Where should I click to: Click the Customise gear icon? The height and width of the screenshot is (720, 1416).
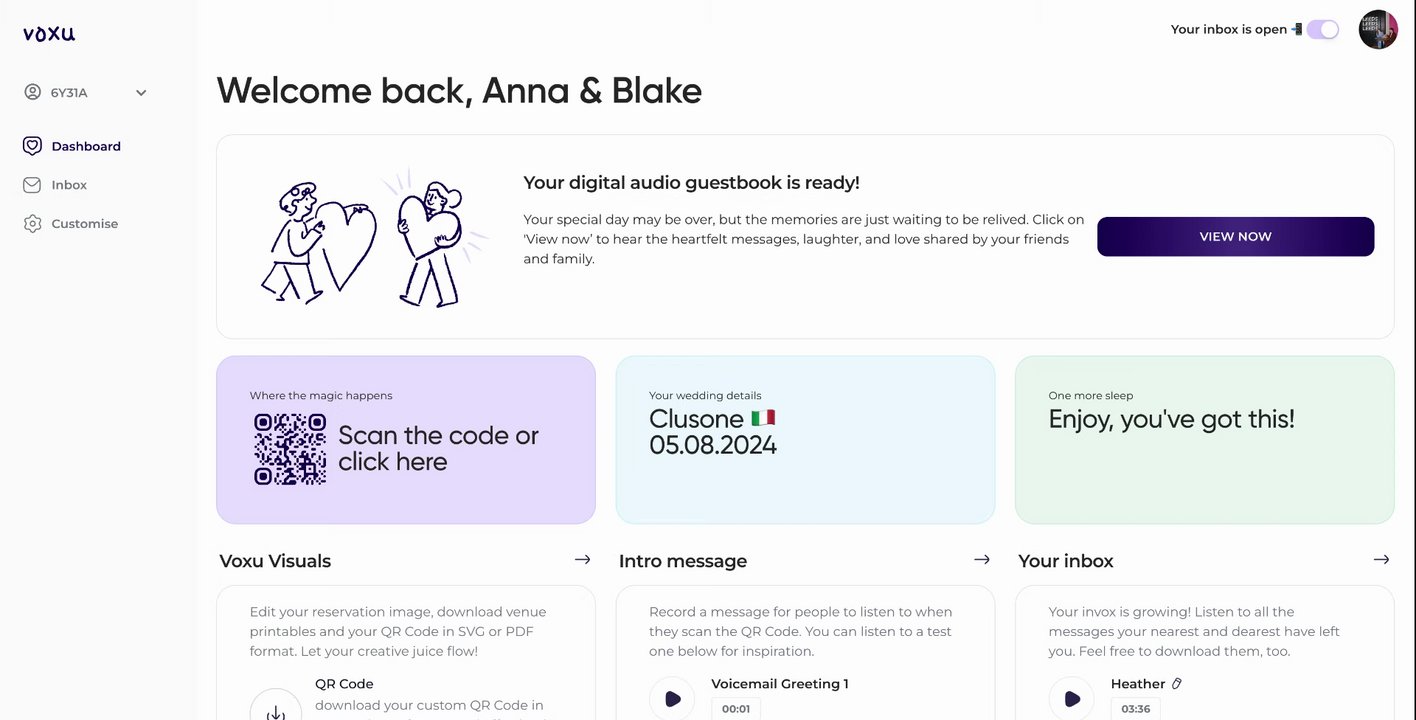coord(32,224)
